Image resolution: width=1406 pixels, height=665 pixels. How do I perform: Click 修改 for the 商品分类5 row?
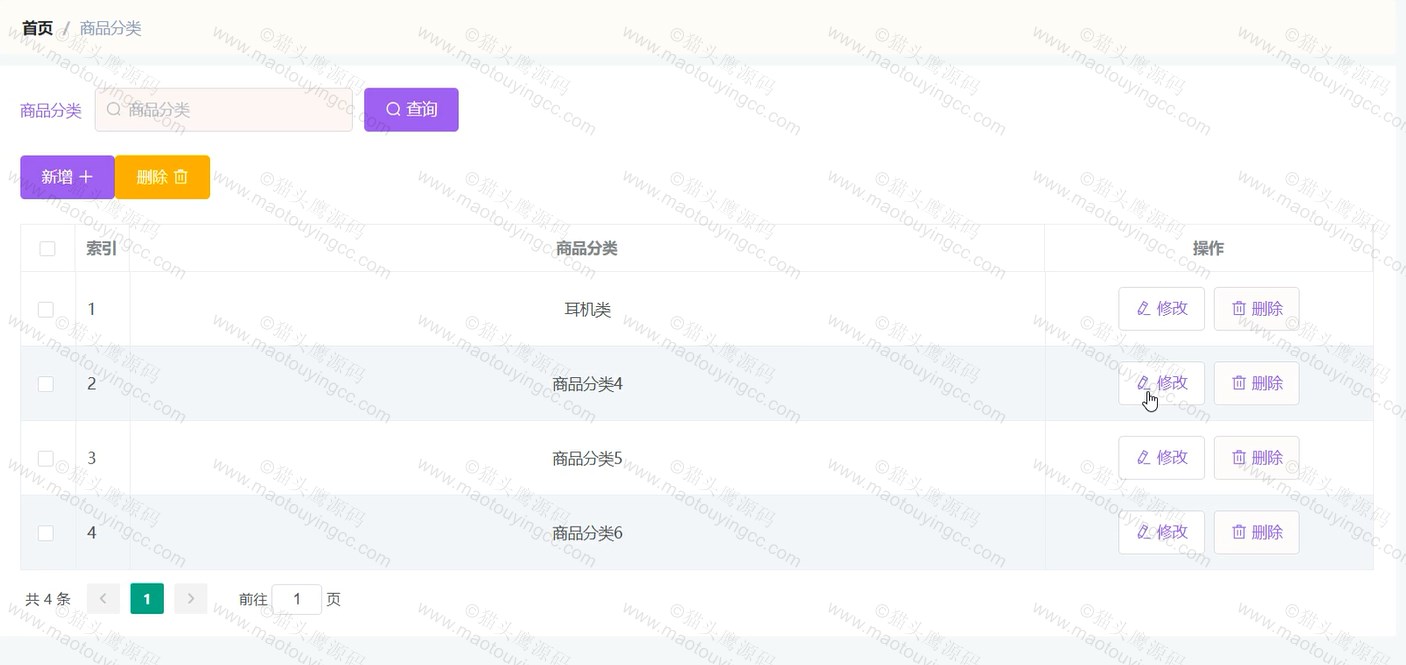click(x=1161, y=458)
